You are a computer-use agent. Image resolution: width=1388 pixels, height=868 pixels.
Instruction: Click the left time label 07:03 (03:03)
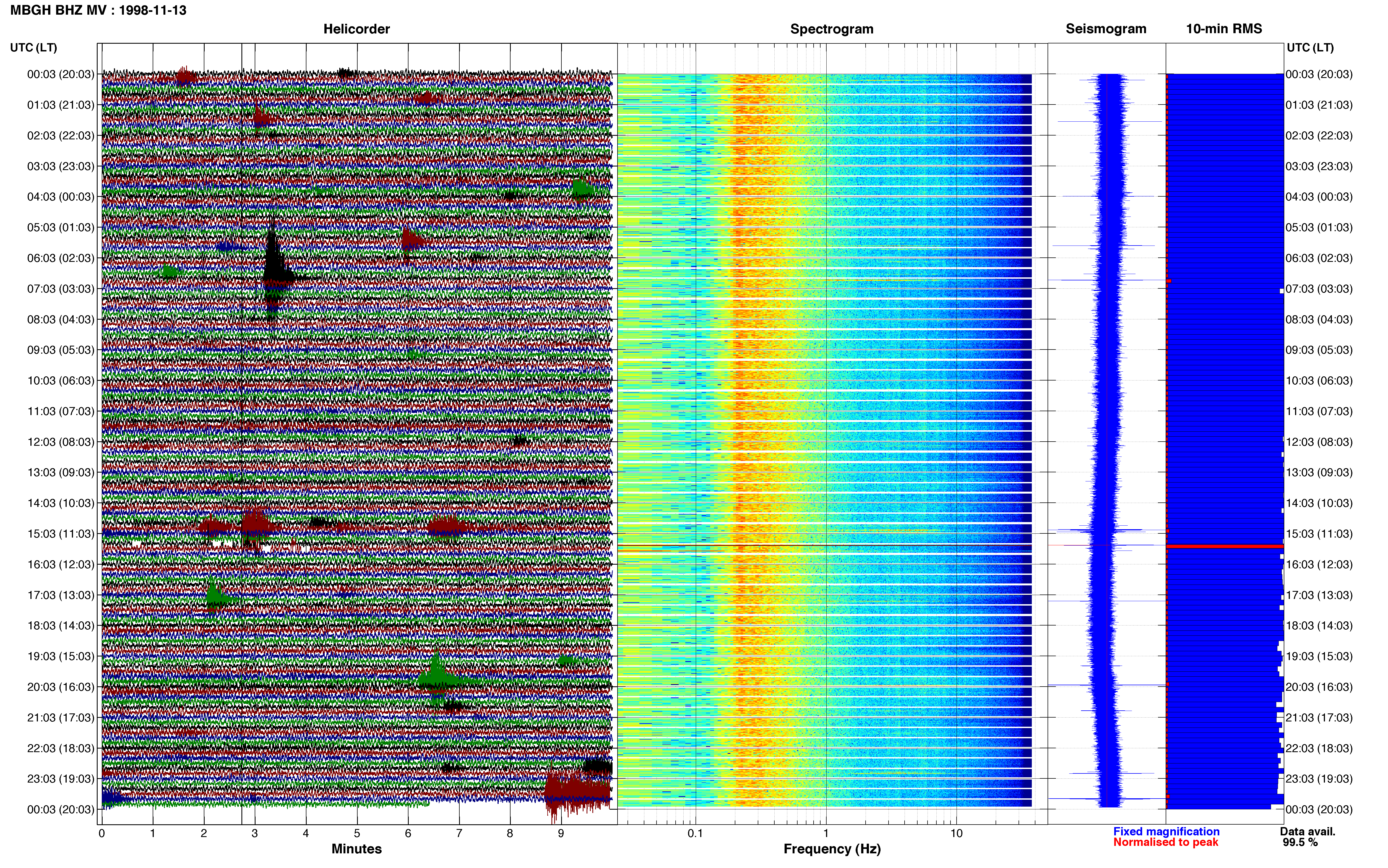pyautogui.click(x=61, y=289)
